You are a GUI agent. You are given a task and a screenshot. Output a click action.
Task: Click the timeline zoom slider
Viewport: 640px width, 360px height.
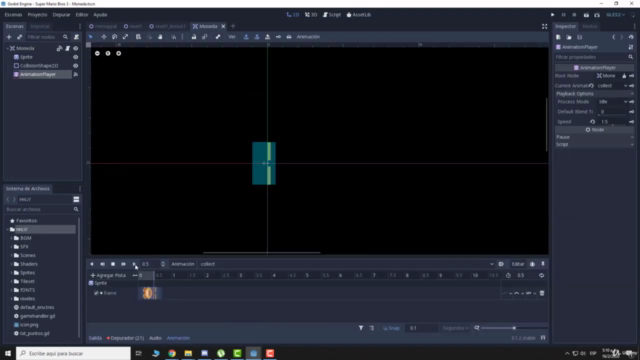click(514, 328)
